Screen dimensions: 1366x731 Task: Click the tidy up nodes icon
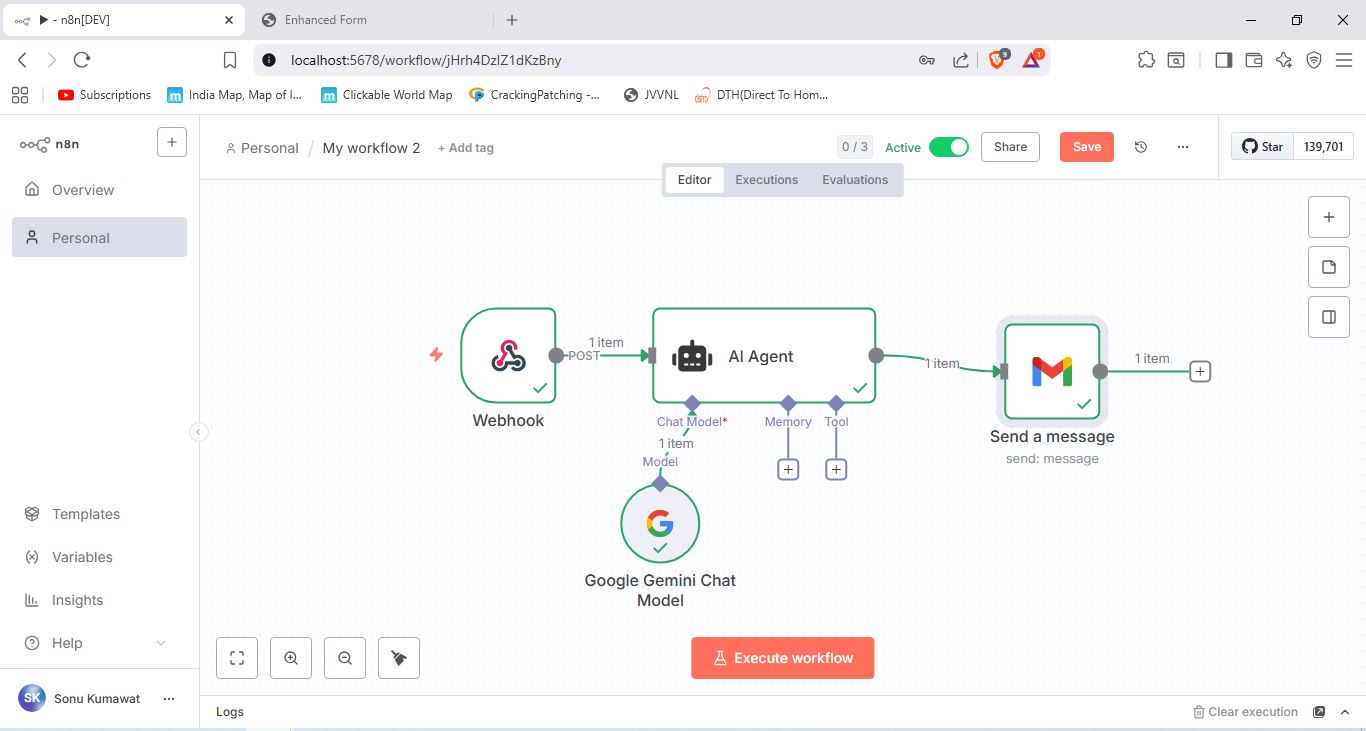pyautogui.click(x=399, y=658)
